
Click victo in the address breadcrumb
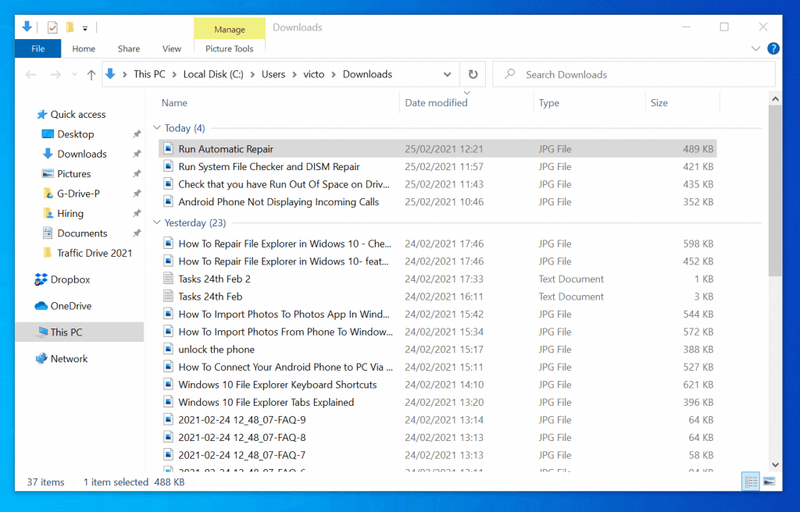point(314,74)
